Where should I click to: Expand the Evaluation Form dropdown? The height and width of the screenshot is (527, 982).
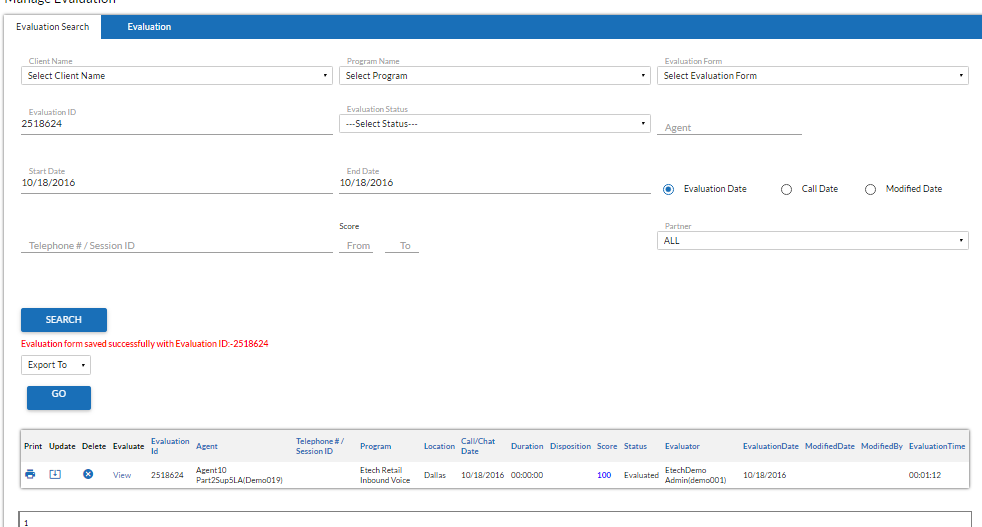coord(813,76)
